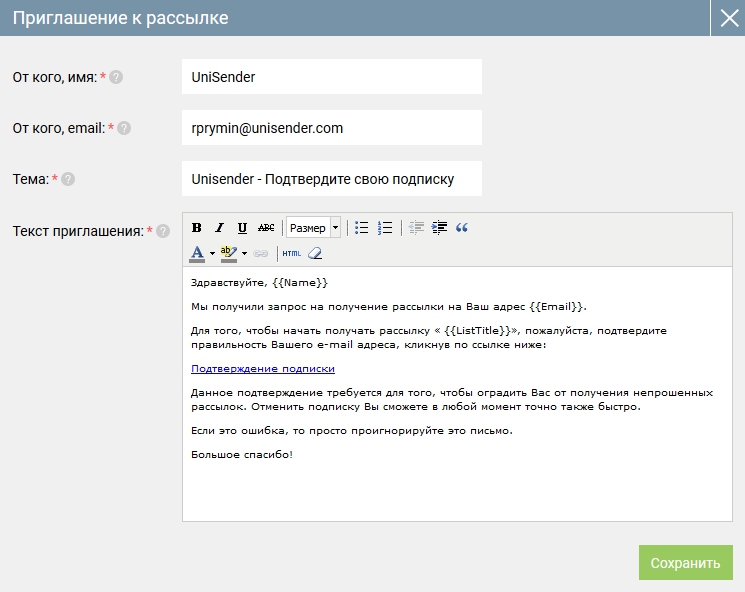Viewport: 745px width, 592px height.
Task: Close the Приглашение к рассылке dialog
Action: pos(727,18)
